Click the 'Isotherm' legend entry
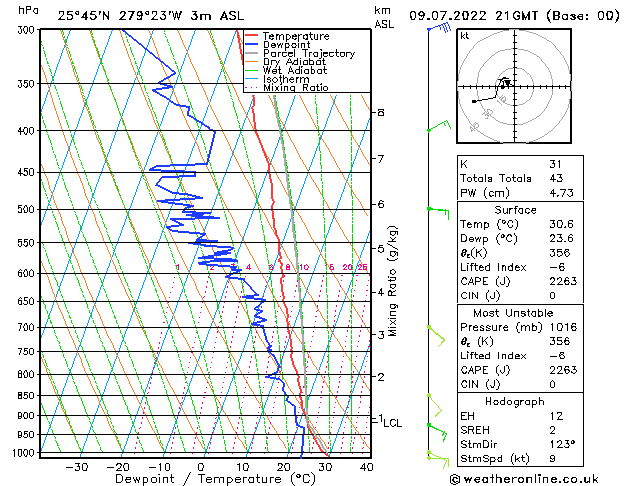 286,79
